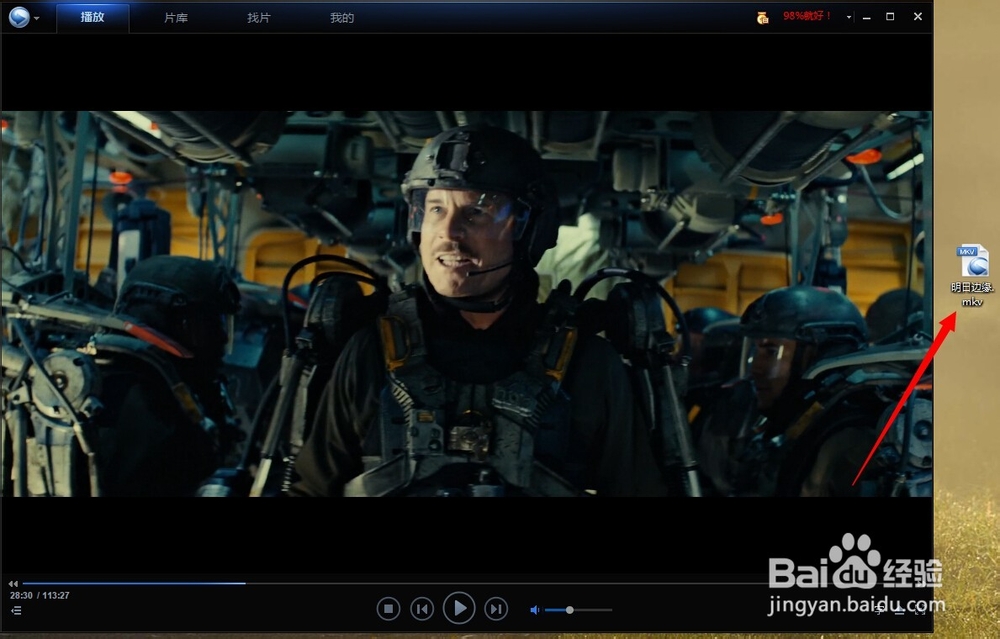The width and height of the screenshot is (1000, 639).
Task: Go to the 找片 tab
Action: (259, 18)
